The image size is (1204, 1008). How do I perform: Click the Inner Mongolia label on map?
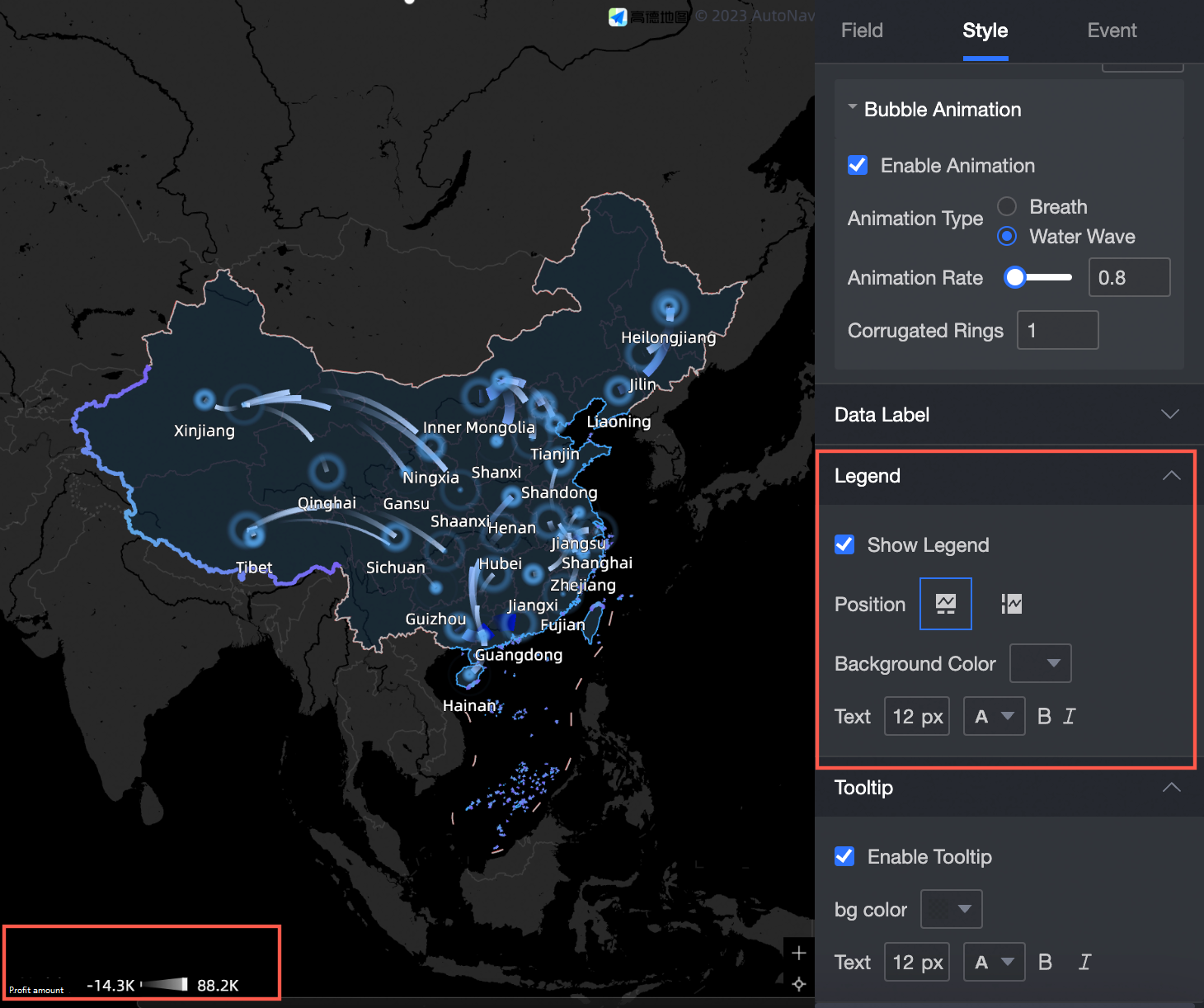479,427
